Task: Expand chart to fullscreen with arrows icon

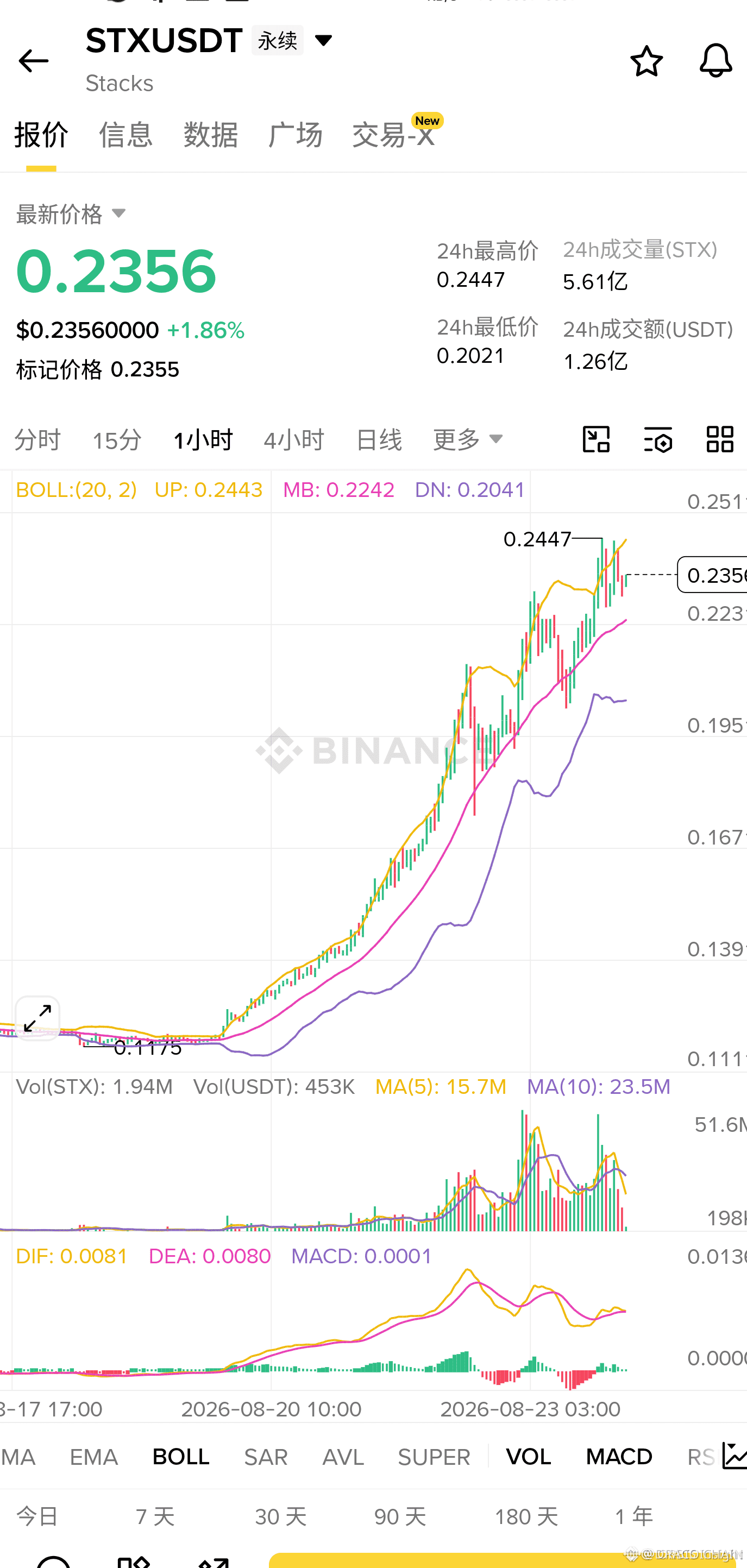Action: click(37, 1018)
